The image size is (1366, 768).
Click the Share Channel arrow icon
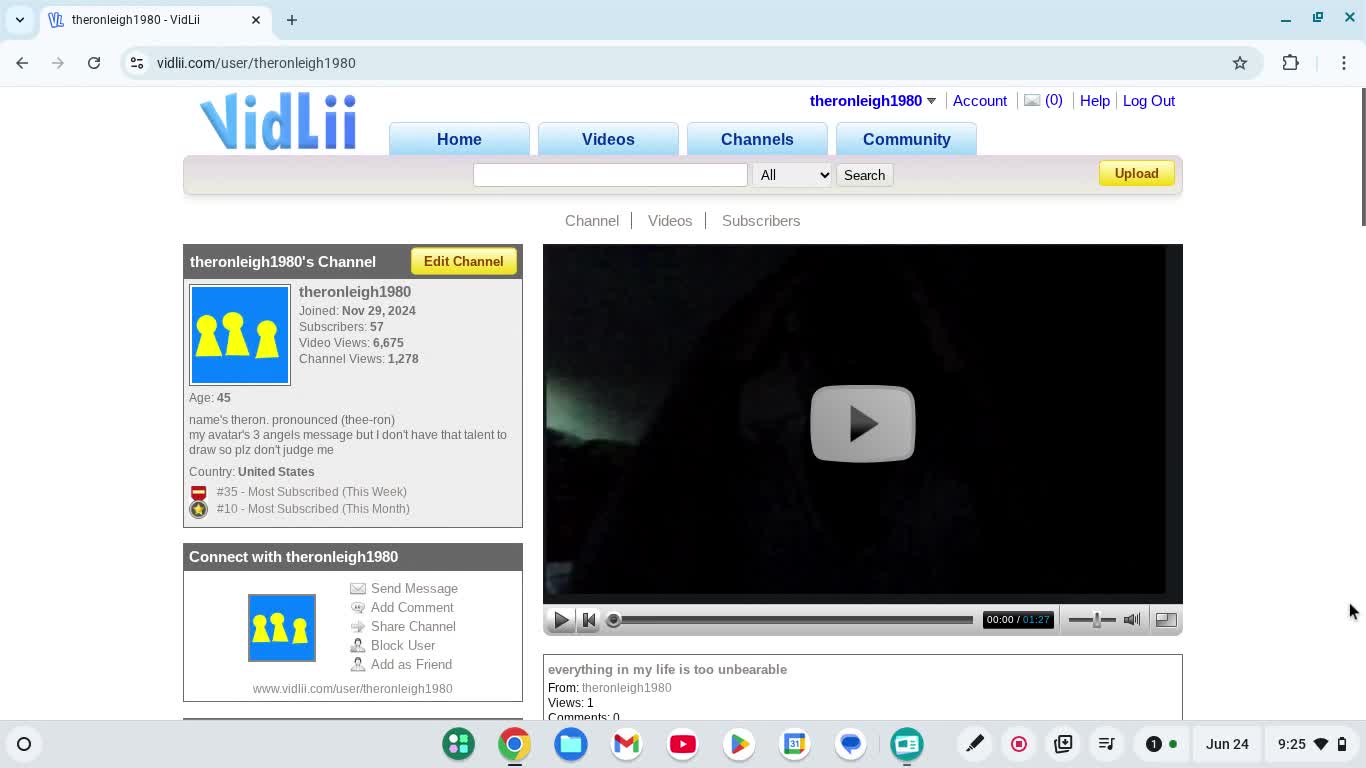[x=358, y=627]
